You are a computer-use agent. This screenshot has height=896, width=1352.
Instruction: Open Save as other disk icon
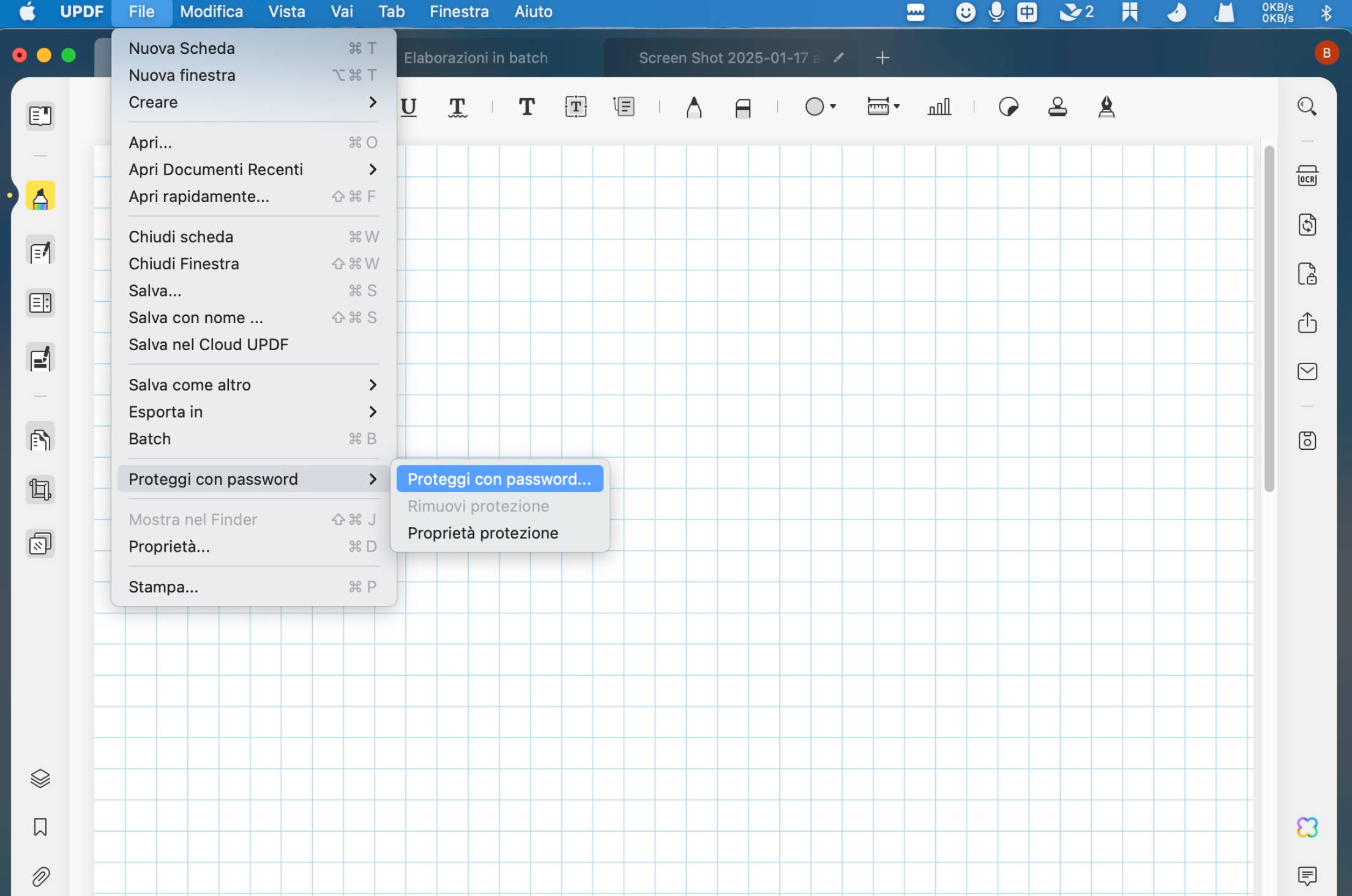pos(1307,441)
